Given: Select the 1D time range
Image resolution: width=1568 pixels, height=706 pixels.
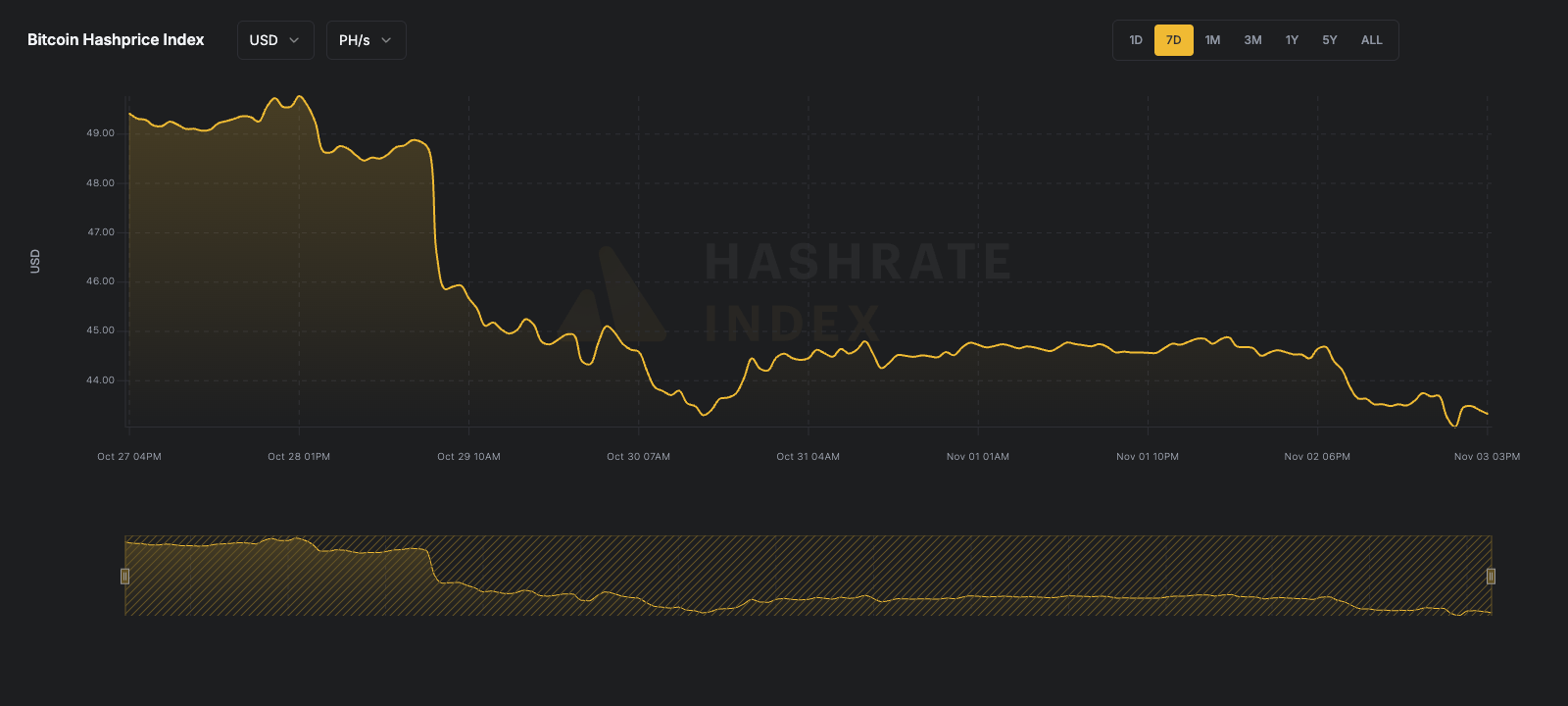Looking at the screenshot, I should tap(1136, 40).
